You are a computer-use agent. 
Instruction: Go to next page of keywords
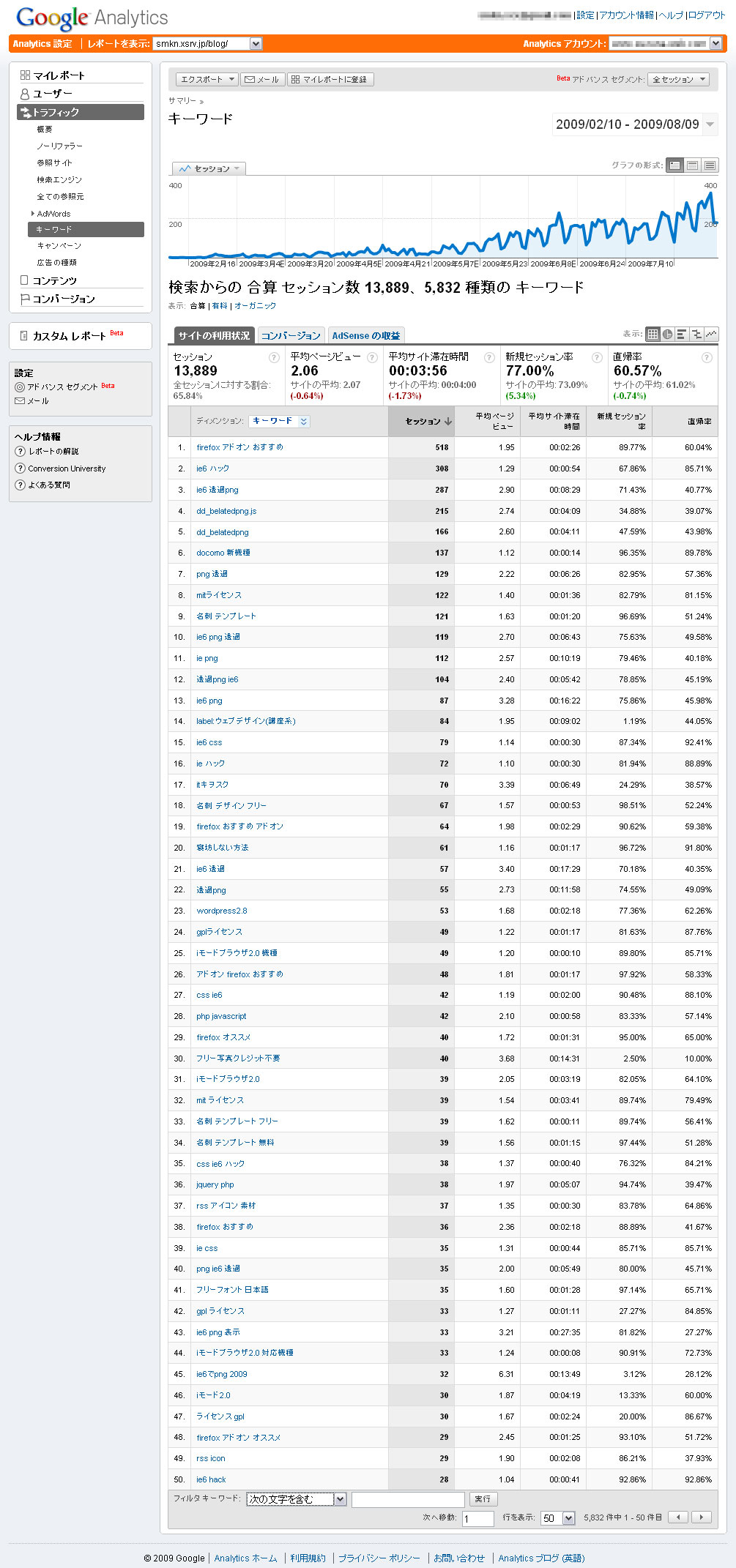pyautogui.click(x=702, y=1517)
